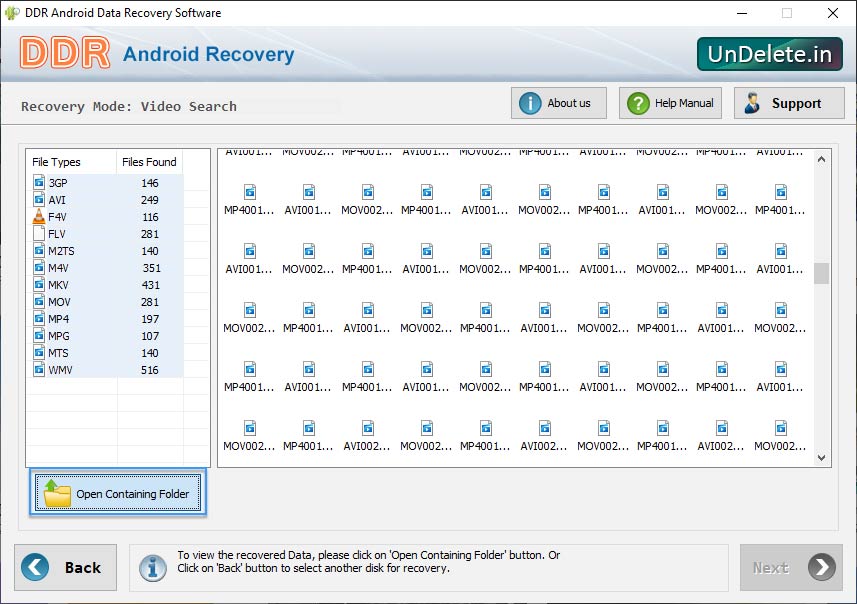Click the 107 count in the MPG row
This screenshot has width=857, height=604.
[x=150, y=336]
